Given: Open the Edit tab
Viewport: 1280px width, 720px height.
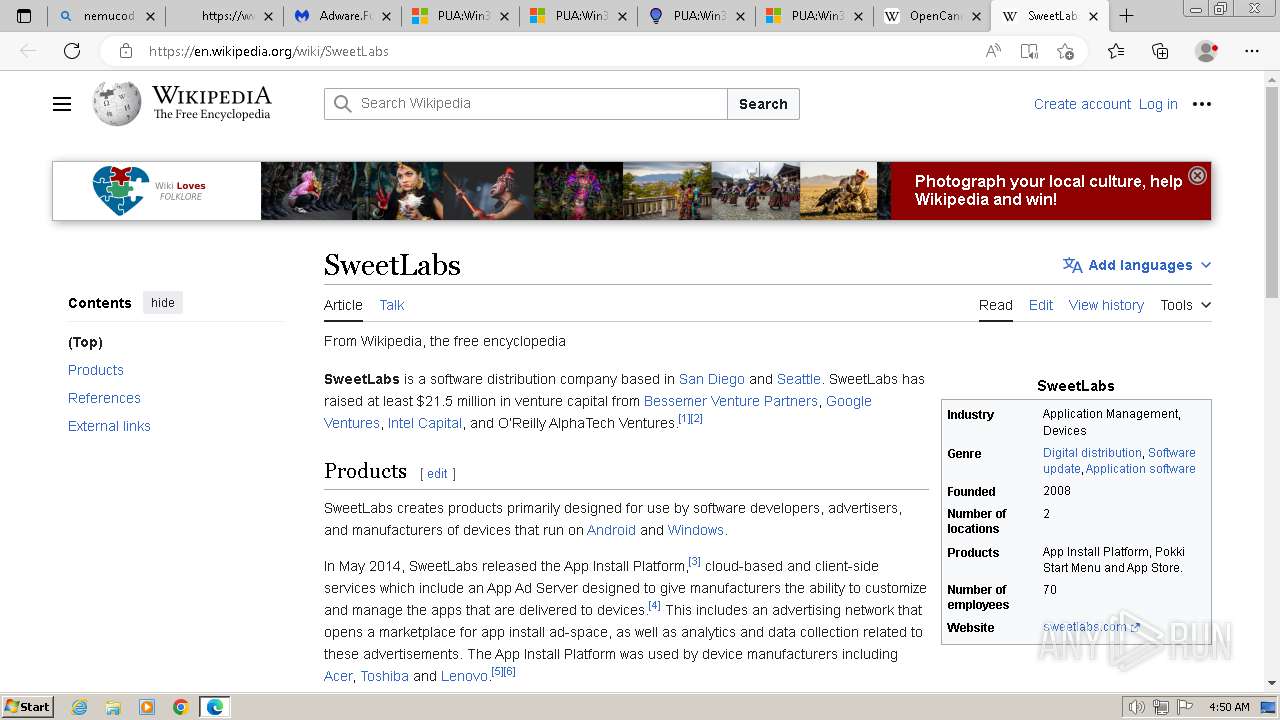Looking at the screenshot, I should (1041, 305).
